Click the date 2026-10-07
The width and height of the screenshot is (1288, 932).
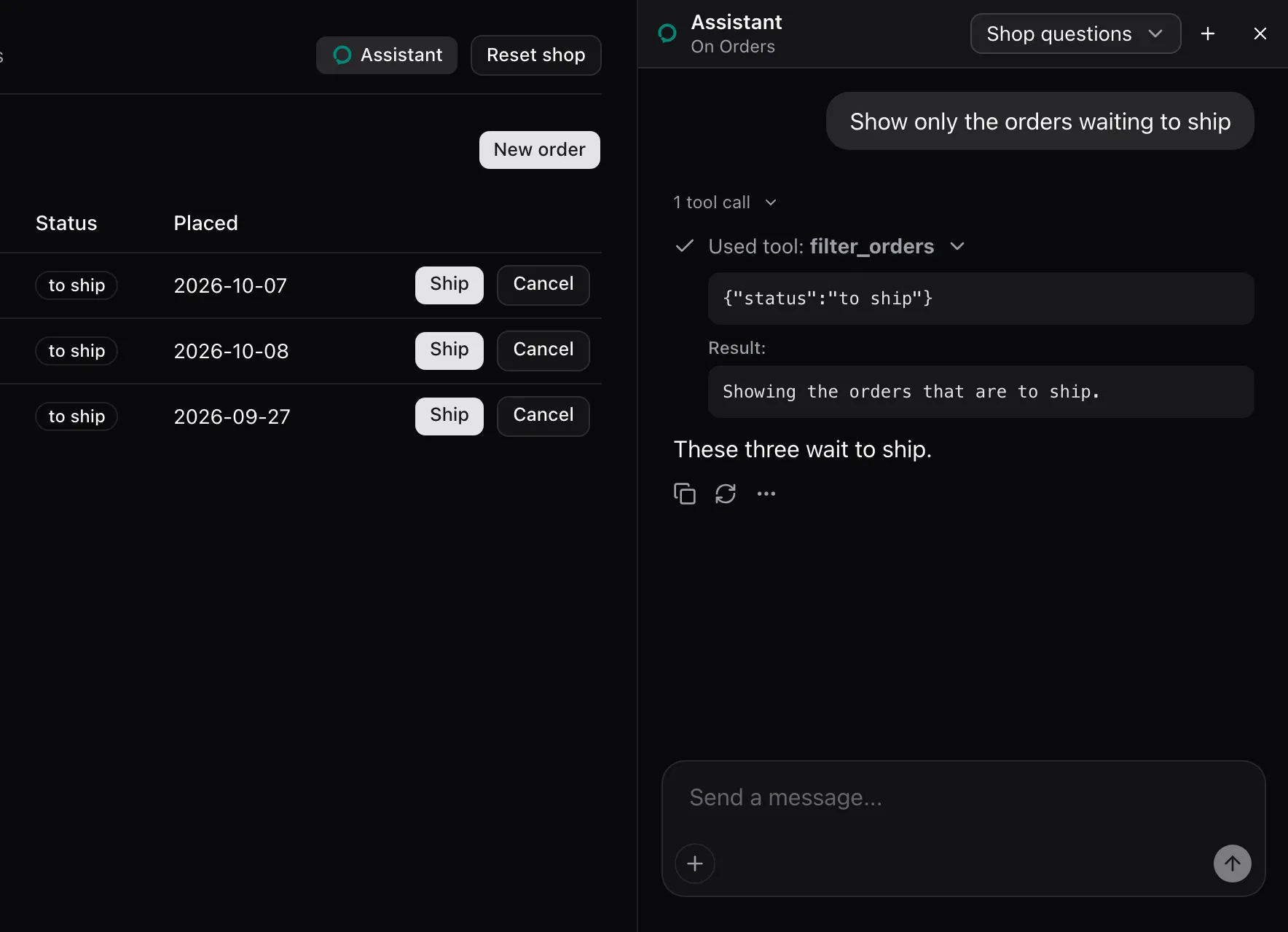point(230,285)
